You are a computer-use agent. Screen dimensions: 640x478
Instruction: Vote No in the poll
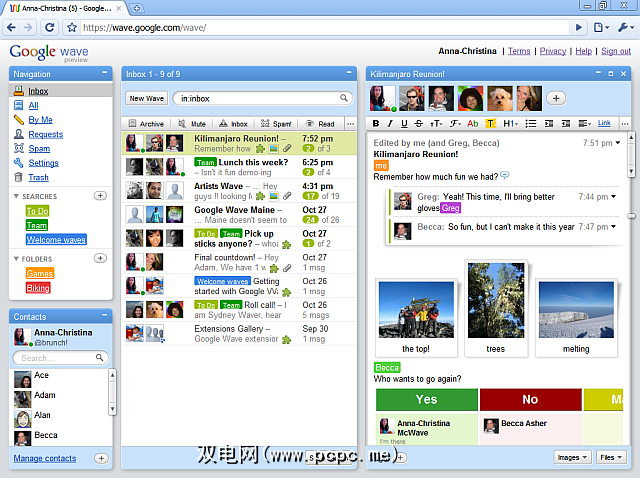tap(530, 399)
